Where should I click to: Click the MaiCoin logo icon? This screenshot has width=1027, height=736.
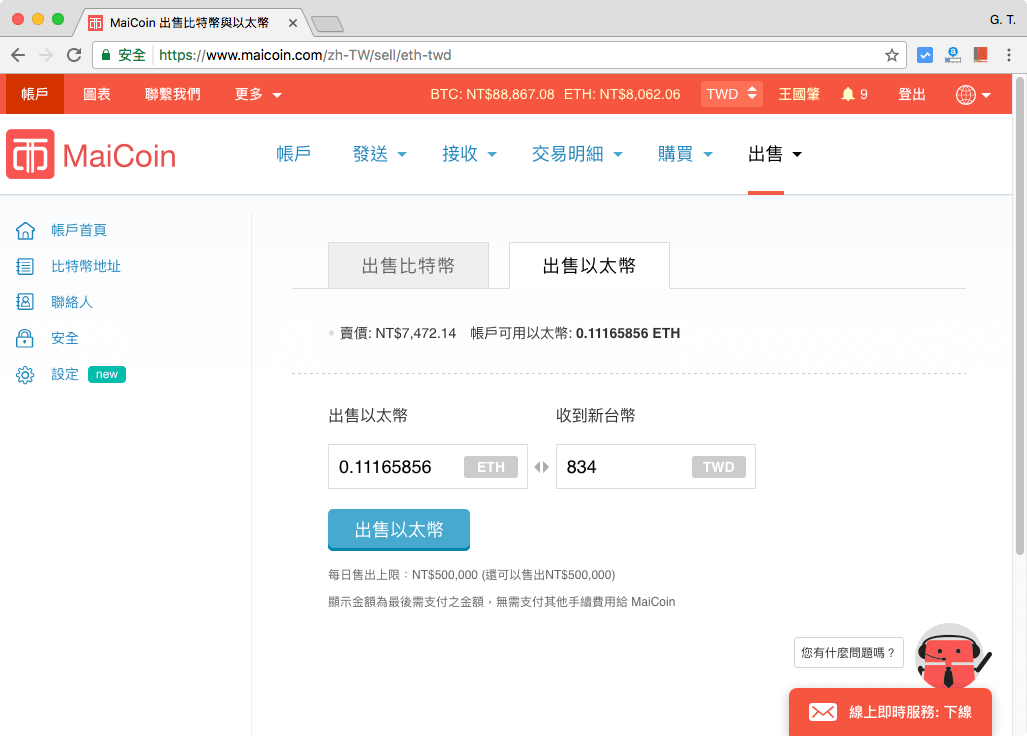[32, 155]
